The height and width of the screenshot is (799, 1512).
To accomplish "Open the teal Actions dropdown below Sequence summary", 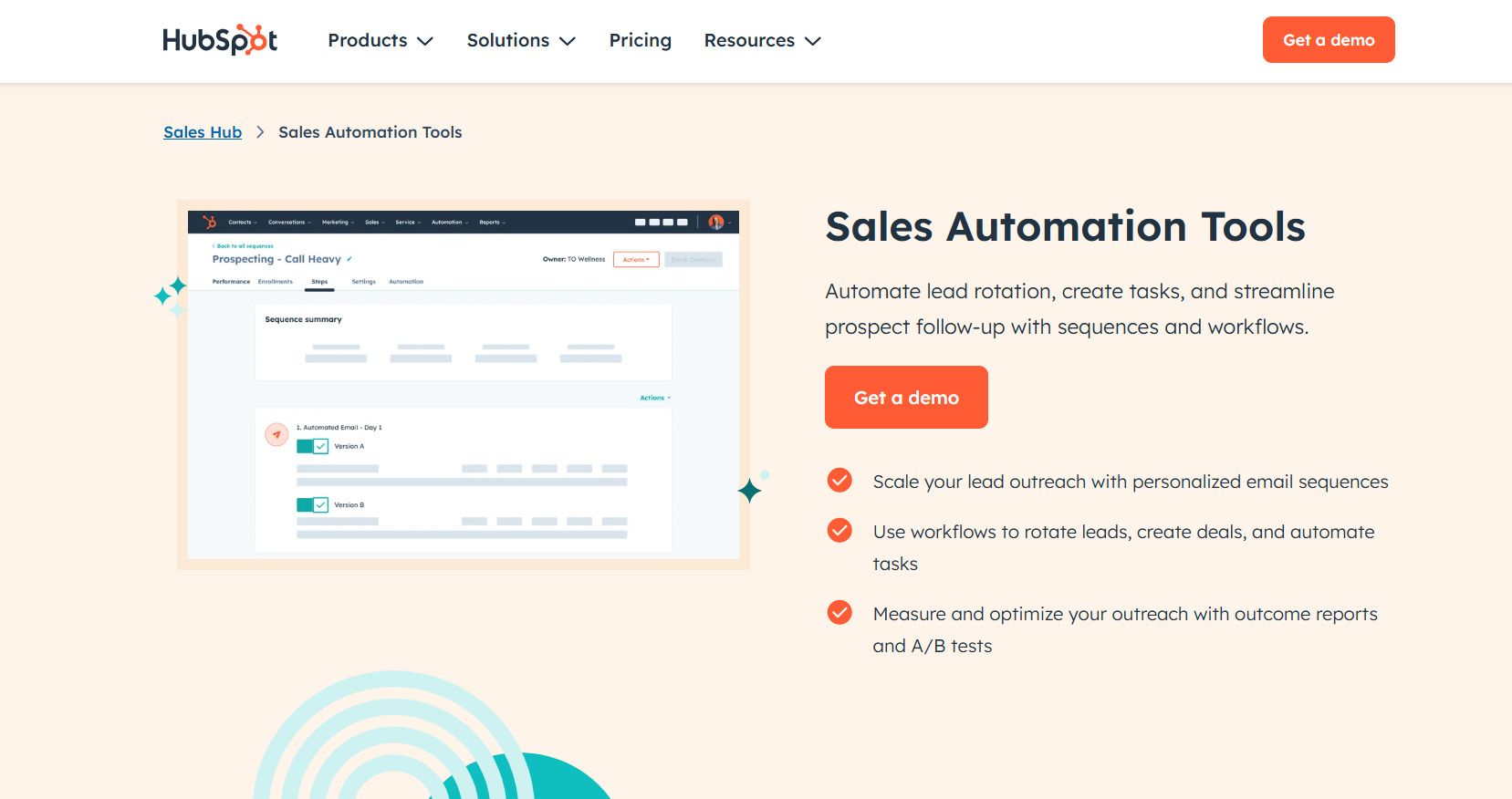I will [655, 398].
